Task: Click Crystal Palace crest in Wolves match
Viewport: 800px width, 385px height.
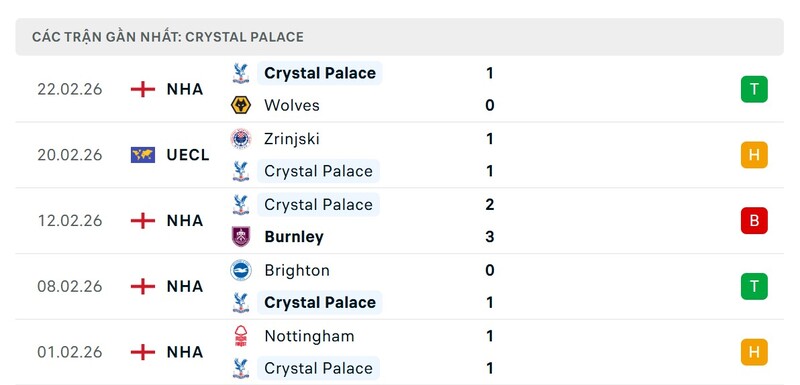Action: [240, 73]
